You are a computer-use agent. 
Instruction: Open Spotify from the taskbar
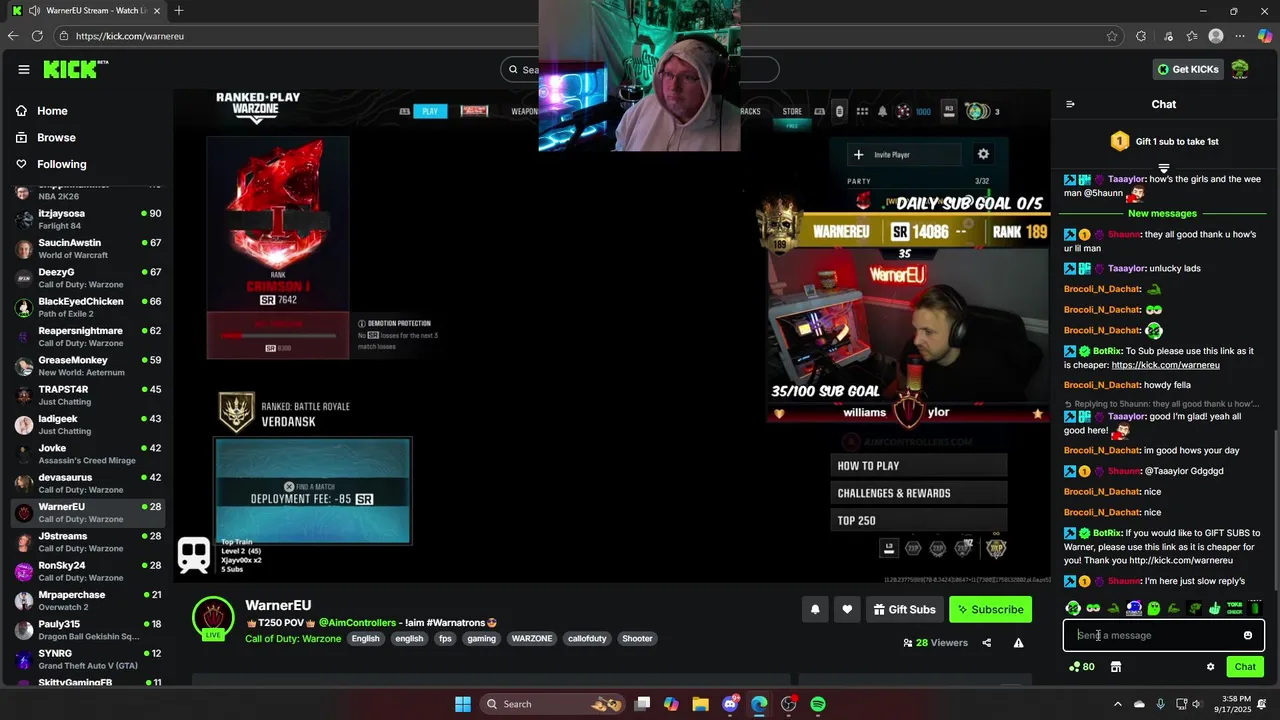point(818,704)
